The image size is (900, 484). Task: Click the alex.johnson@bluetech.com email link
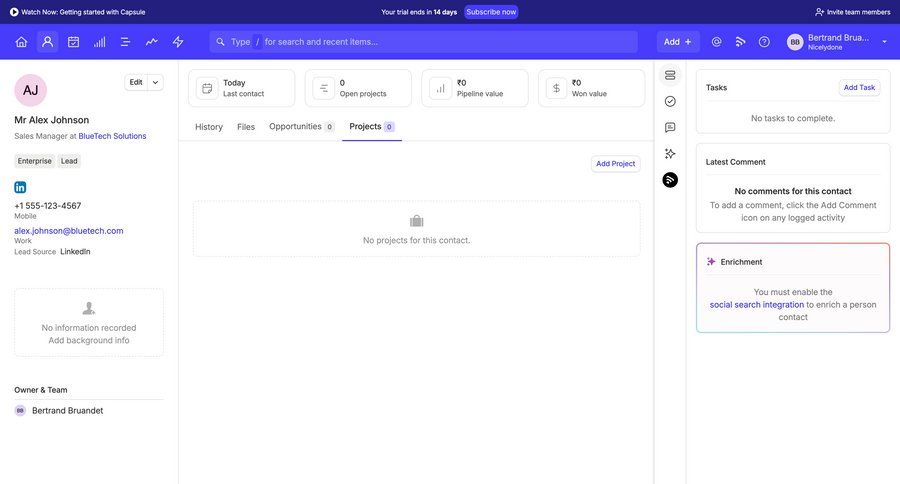(x=69, y=231)
